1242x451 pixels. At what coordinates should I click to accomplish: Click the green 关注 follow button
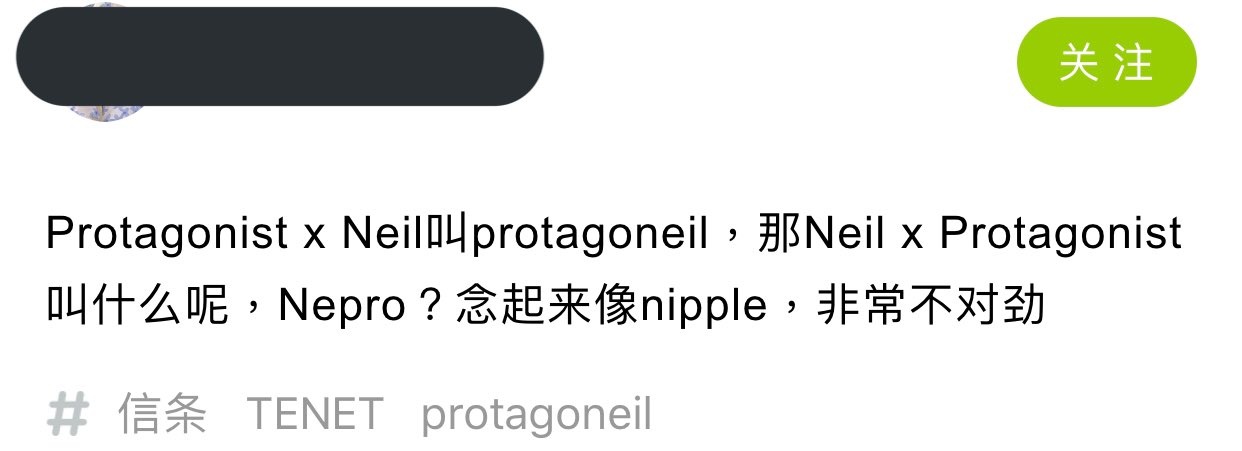pos(1106,62)
